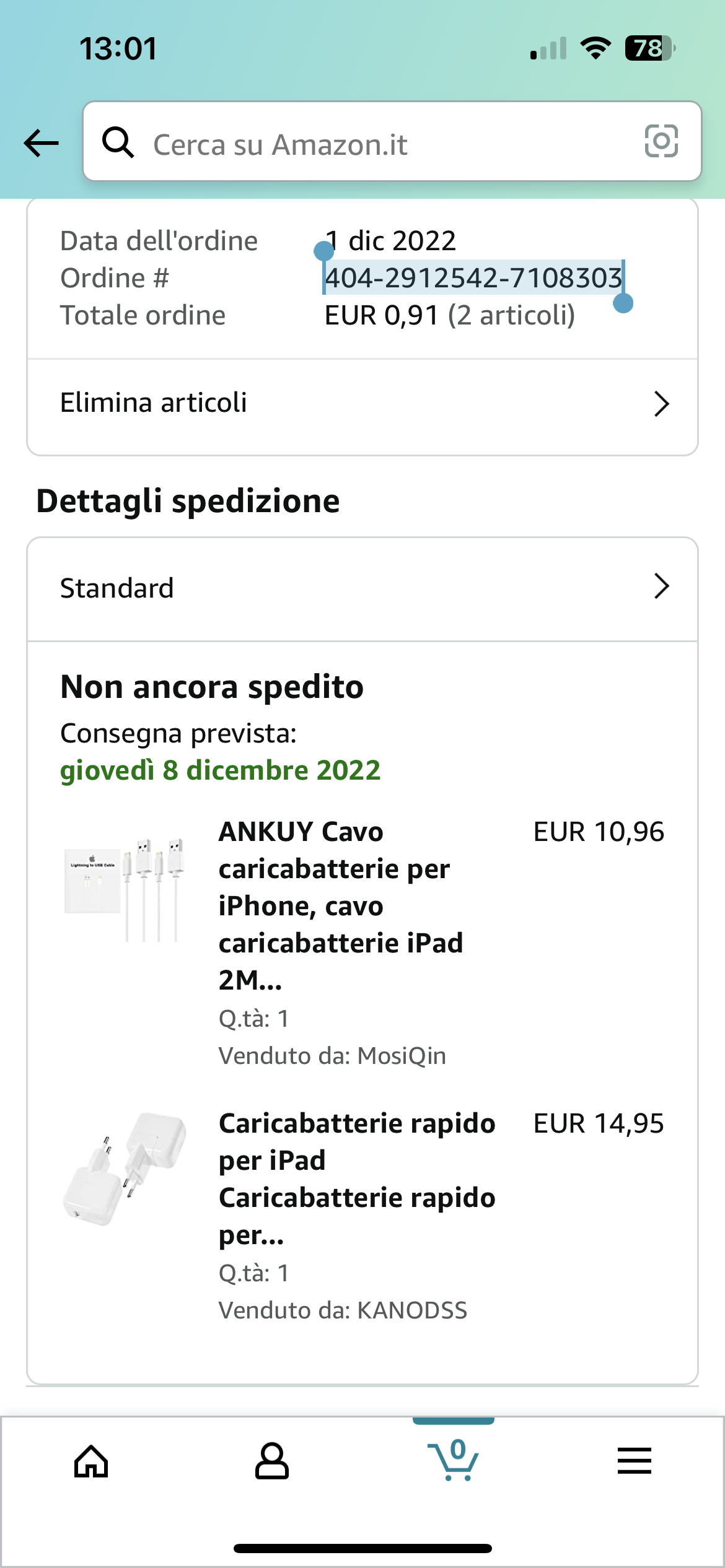Image resolution: width=725 pixels, height=1568 pixels.
Task: Tap the battery level indicator
Action: tap(649, 48)
